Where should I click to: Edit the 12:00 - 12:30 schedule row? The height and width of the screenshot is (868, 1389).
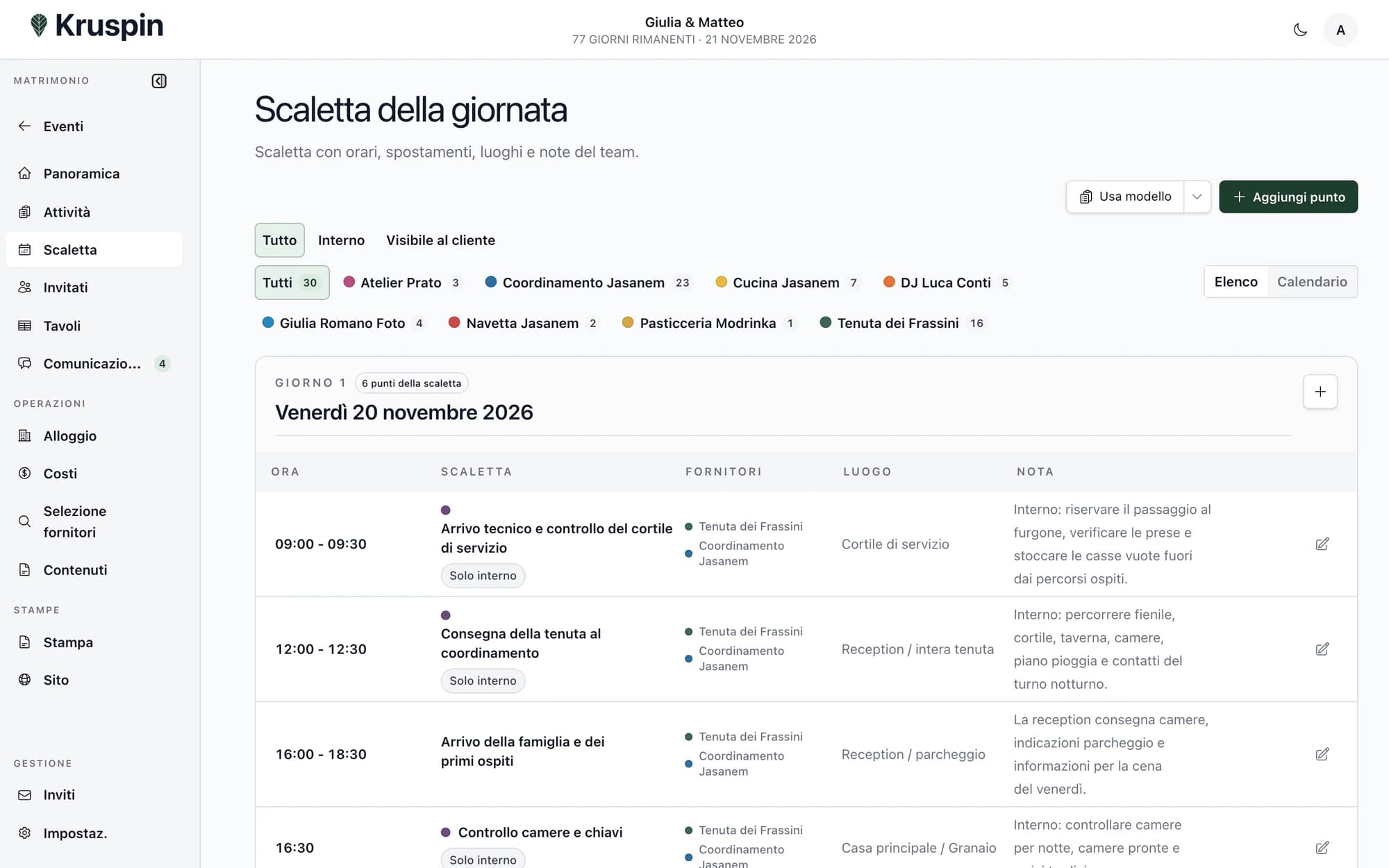[x=1322, y=649]
